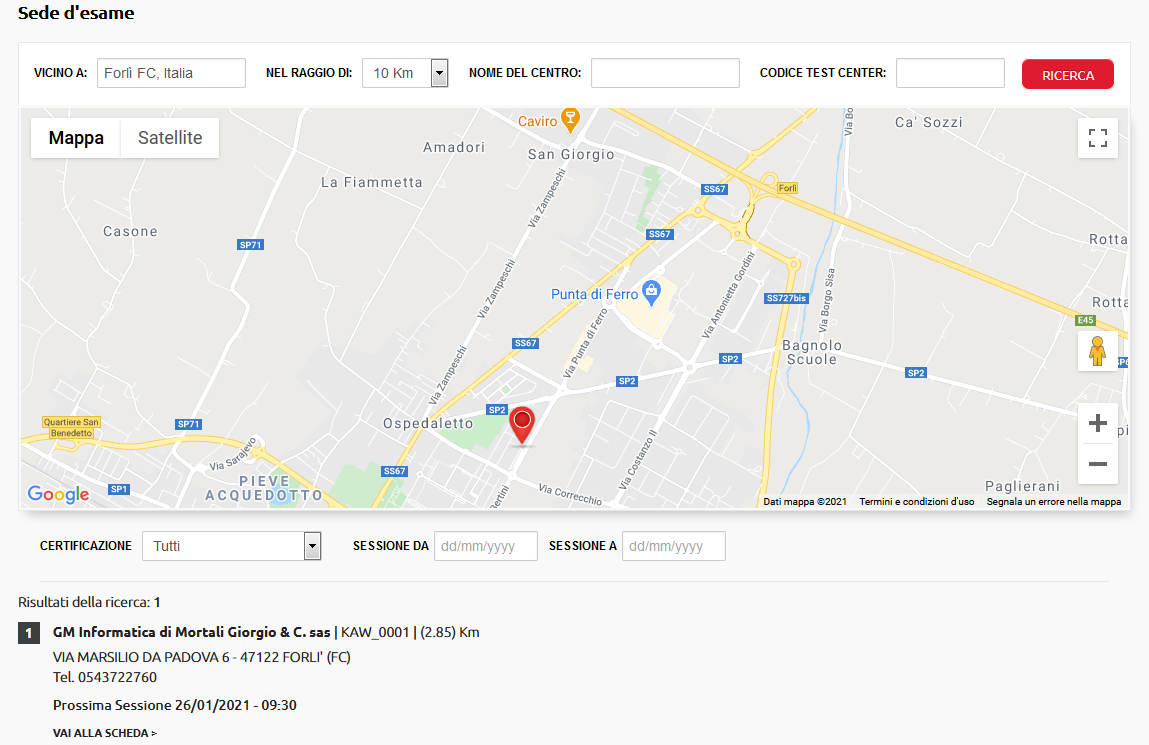Click the Caviro restaurant map icon

tap(570, 119)
